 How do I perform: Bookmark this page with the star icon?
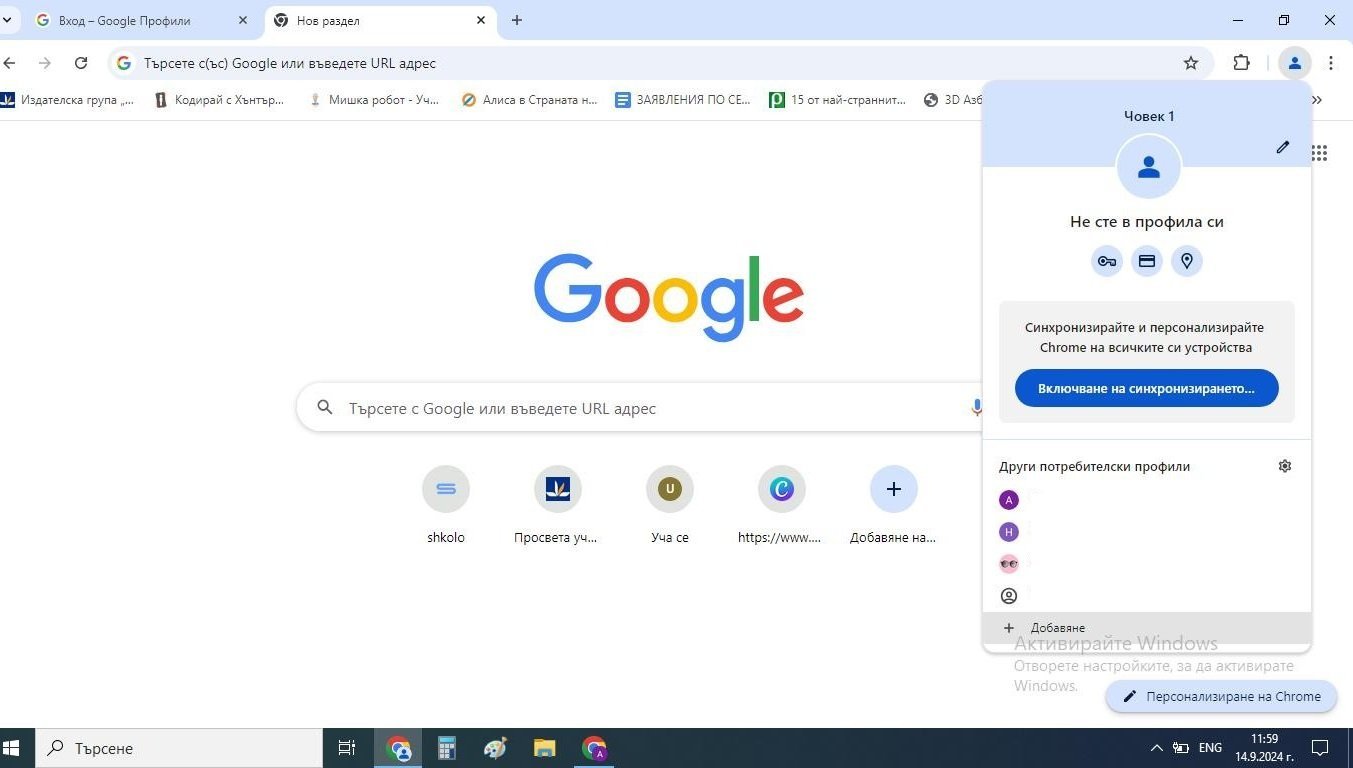pyautogui.click(x=1191, y=63)
